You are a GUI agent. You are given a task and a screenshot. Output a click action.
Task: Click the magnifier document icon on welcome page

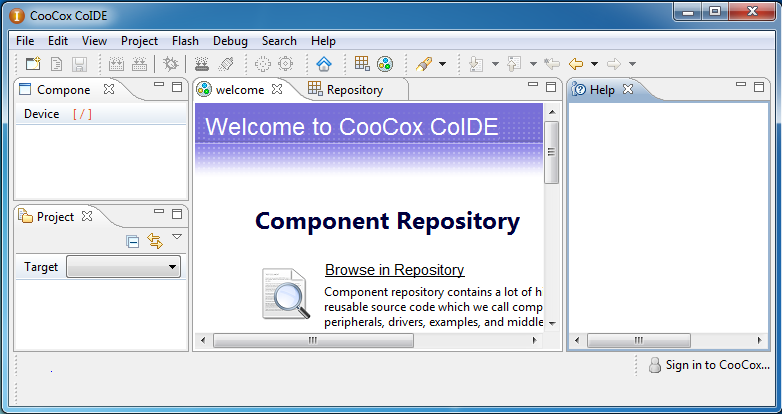285,294
